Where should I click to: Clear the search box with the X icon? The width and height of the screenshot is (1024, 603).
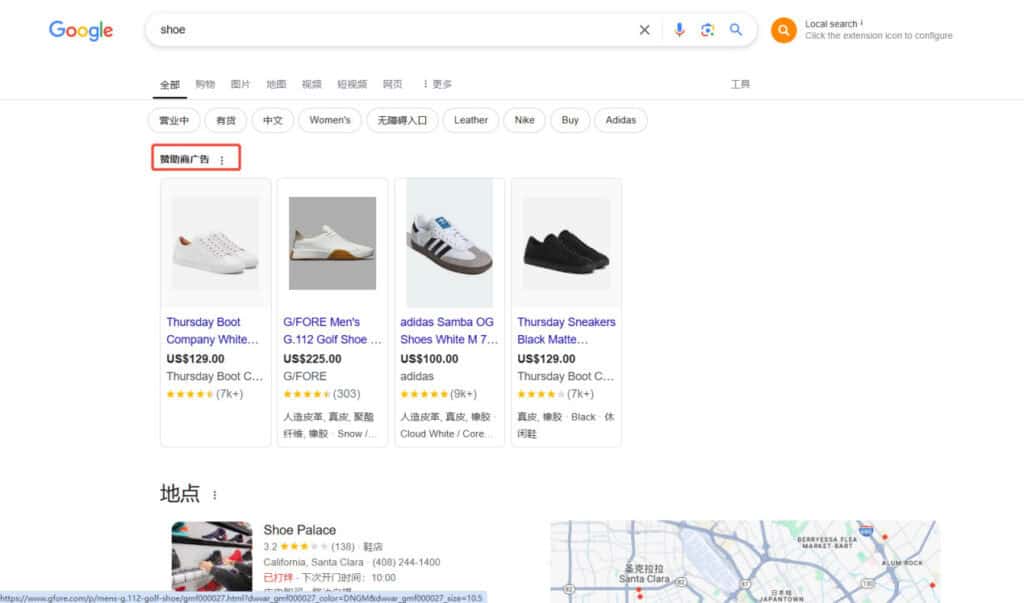(x=645, y=30)
